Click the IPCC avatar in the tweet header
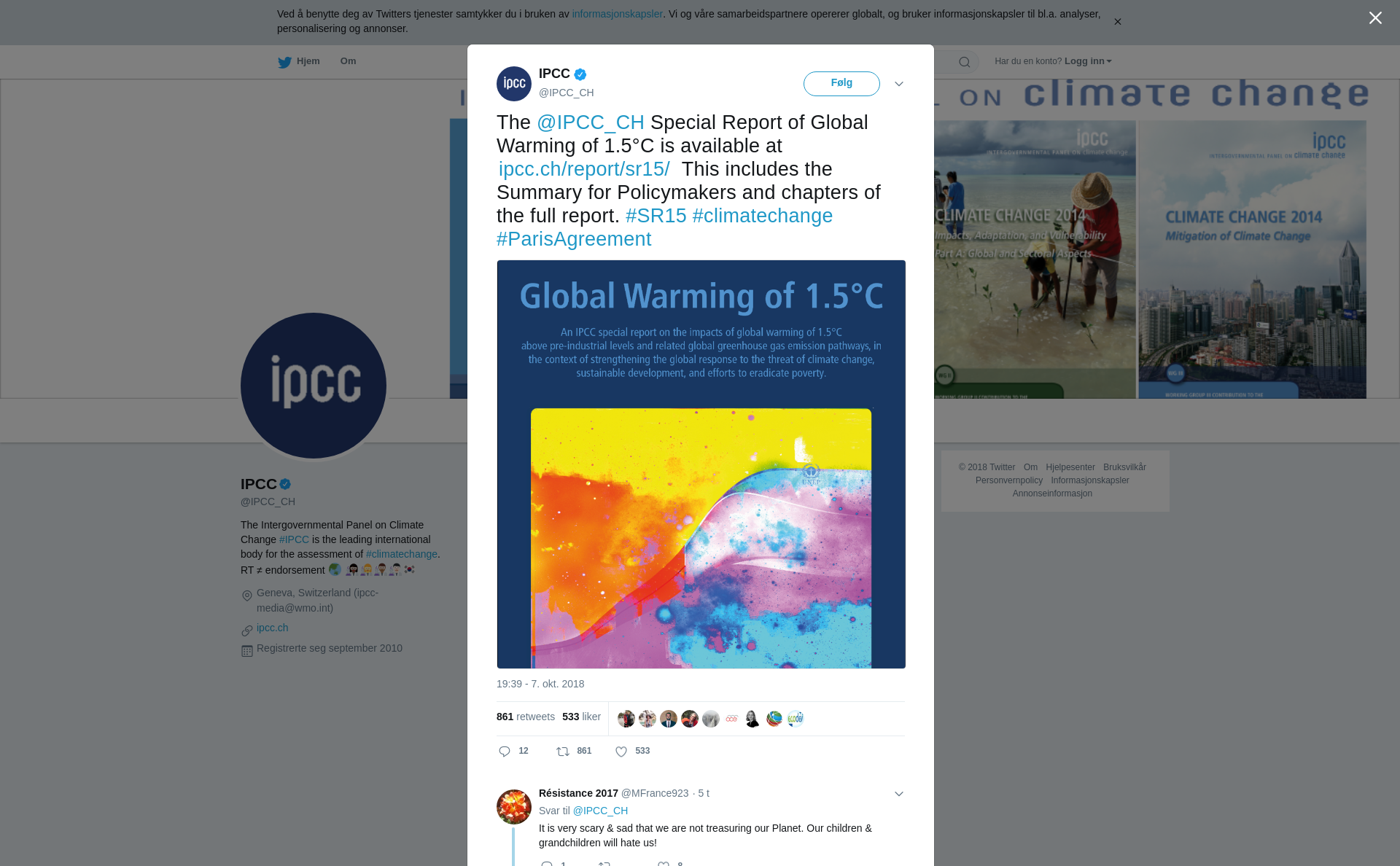1400x866 pixels. click(514, 84)
